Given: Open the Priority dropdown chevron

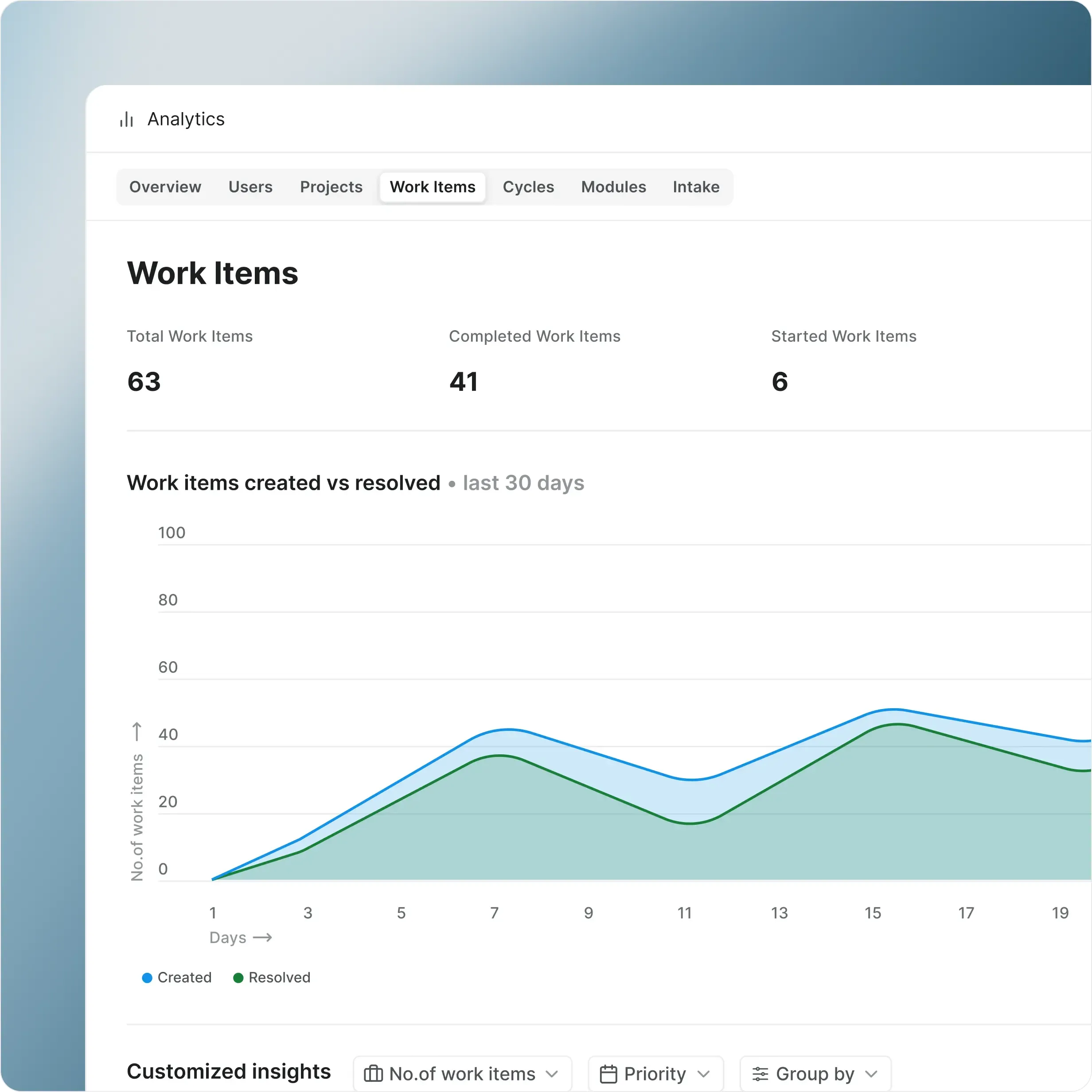Looking at the screenshot, I should tap(703, 1074).
